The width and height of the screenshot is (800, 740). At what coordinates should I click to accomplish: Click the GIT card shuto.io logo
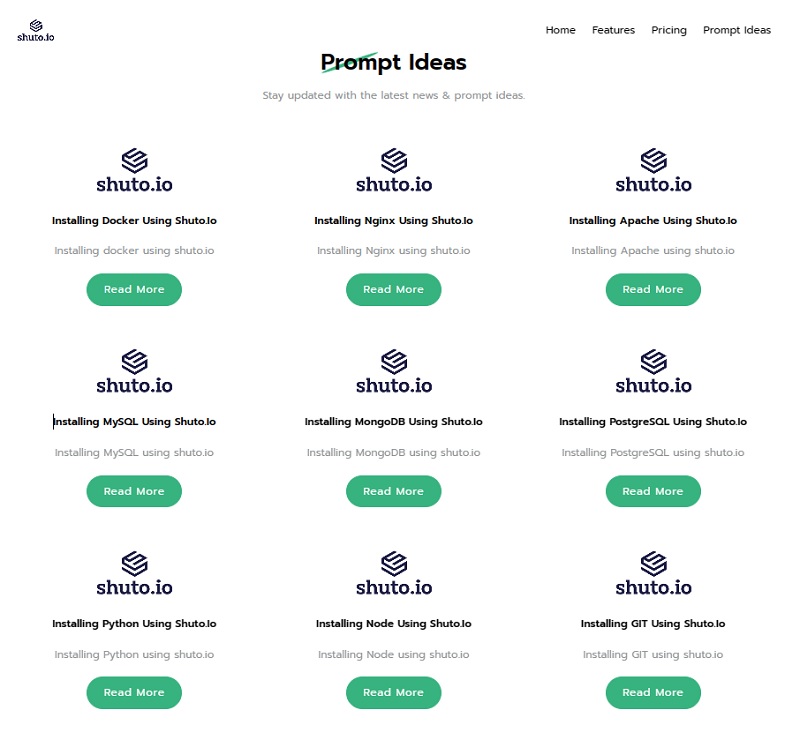pyautogui.click(x=653, y=574)
